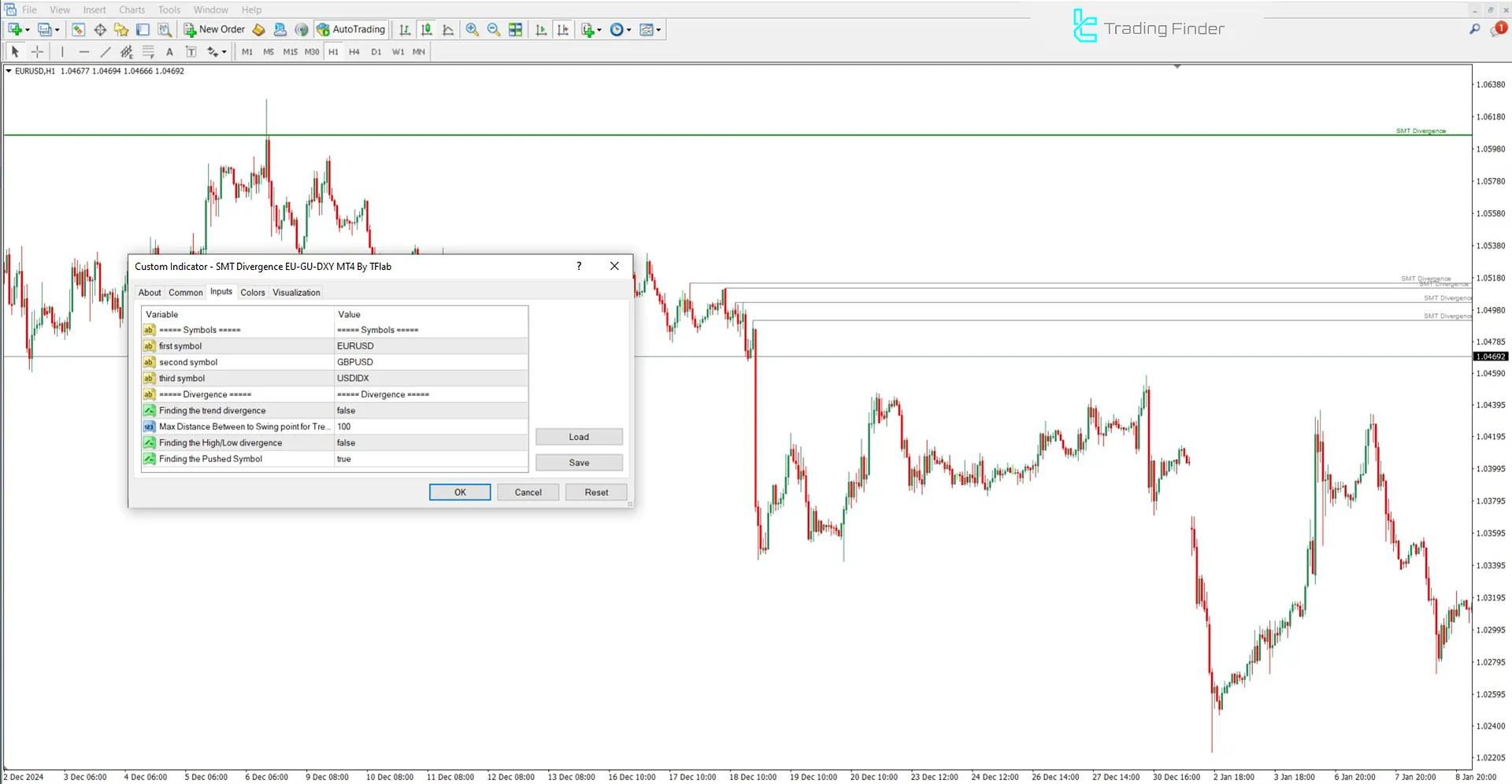The height and width of the screenshot is (784, 1512).
Task: Open the templates icon
Action: [647, 30]
